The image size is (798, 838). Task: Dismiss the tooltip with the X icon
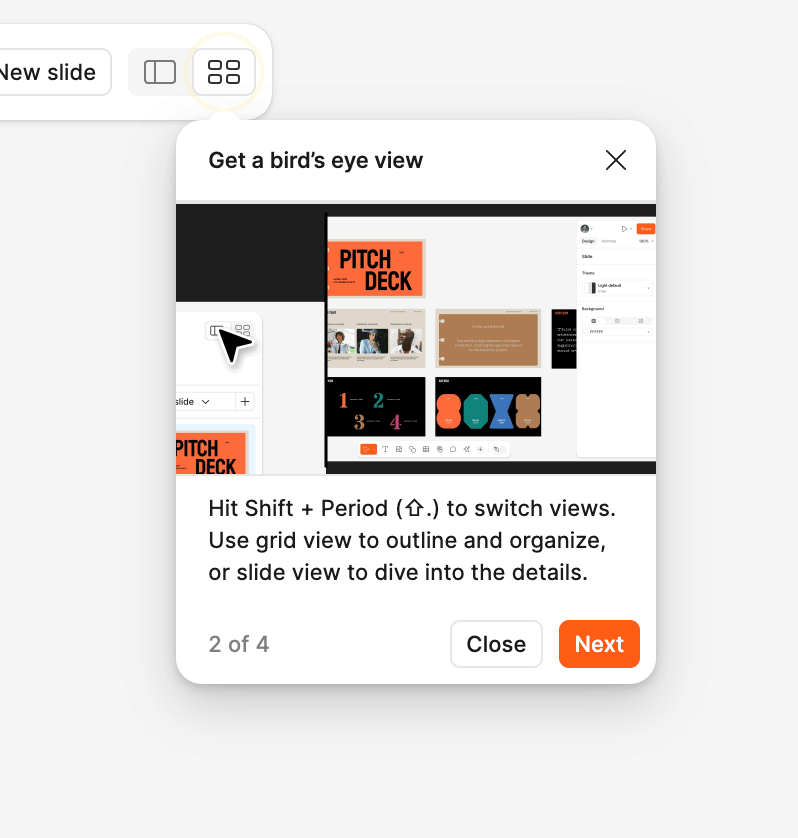(x=616, y=160)
